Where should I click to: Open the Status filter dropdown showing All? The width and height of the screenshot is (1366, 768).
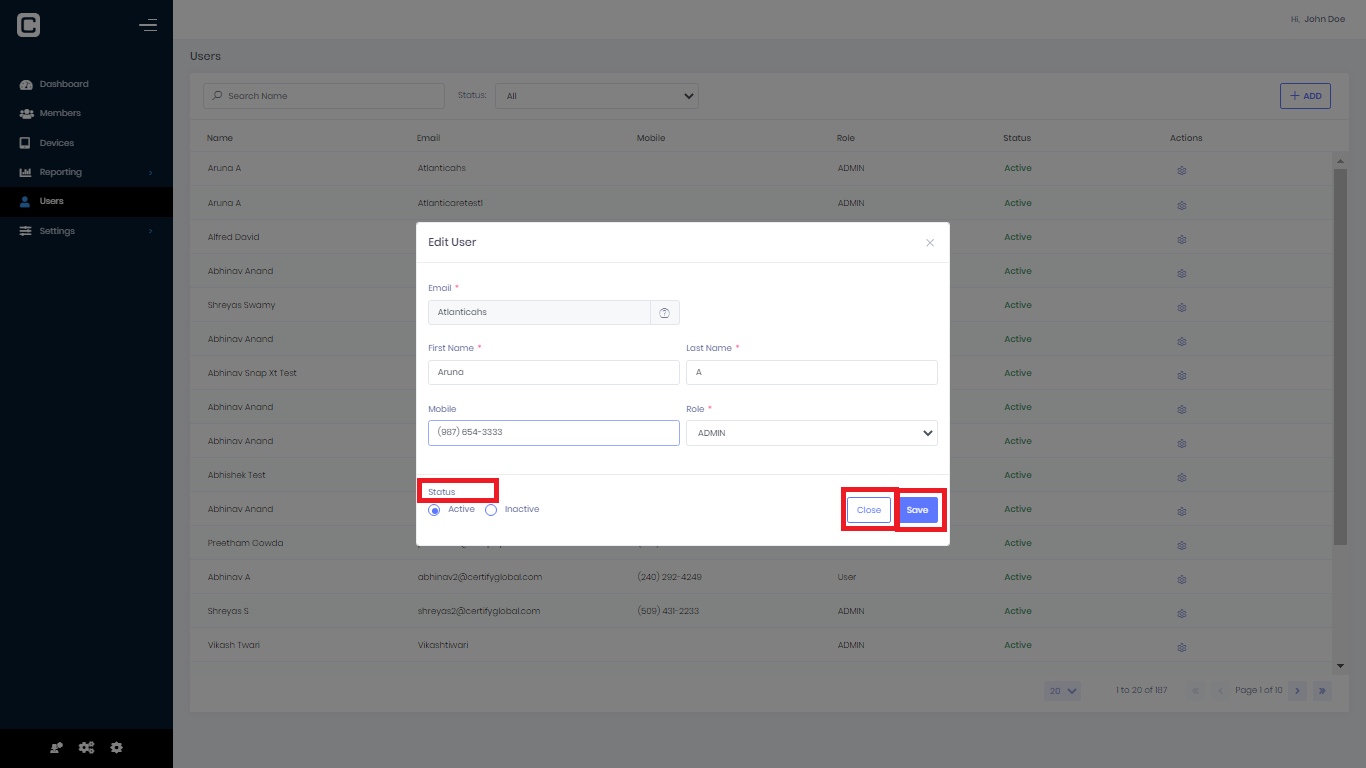point(596,95)
